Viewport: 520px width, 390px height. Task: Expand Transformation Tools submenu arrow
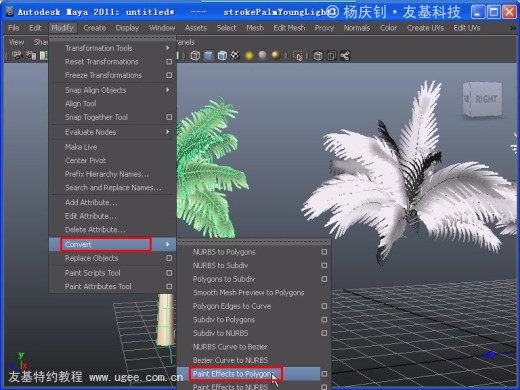pyautogui.click(x=168, y=48)
